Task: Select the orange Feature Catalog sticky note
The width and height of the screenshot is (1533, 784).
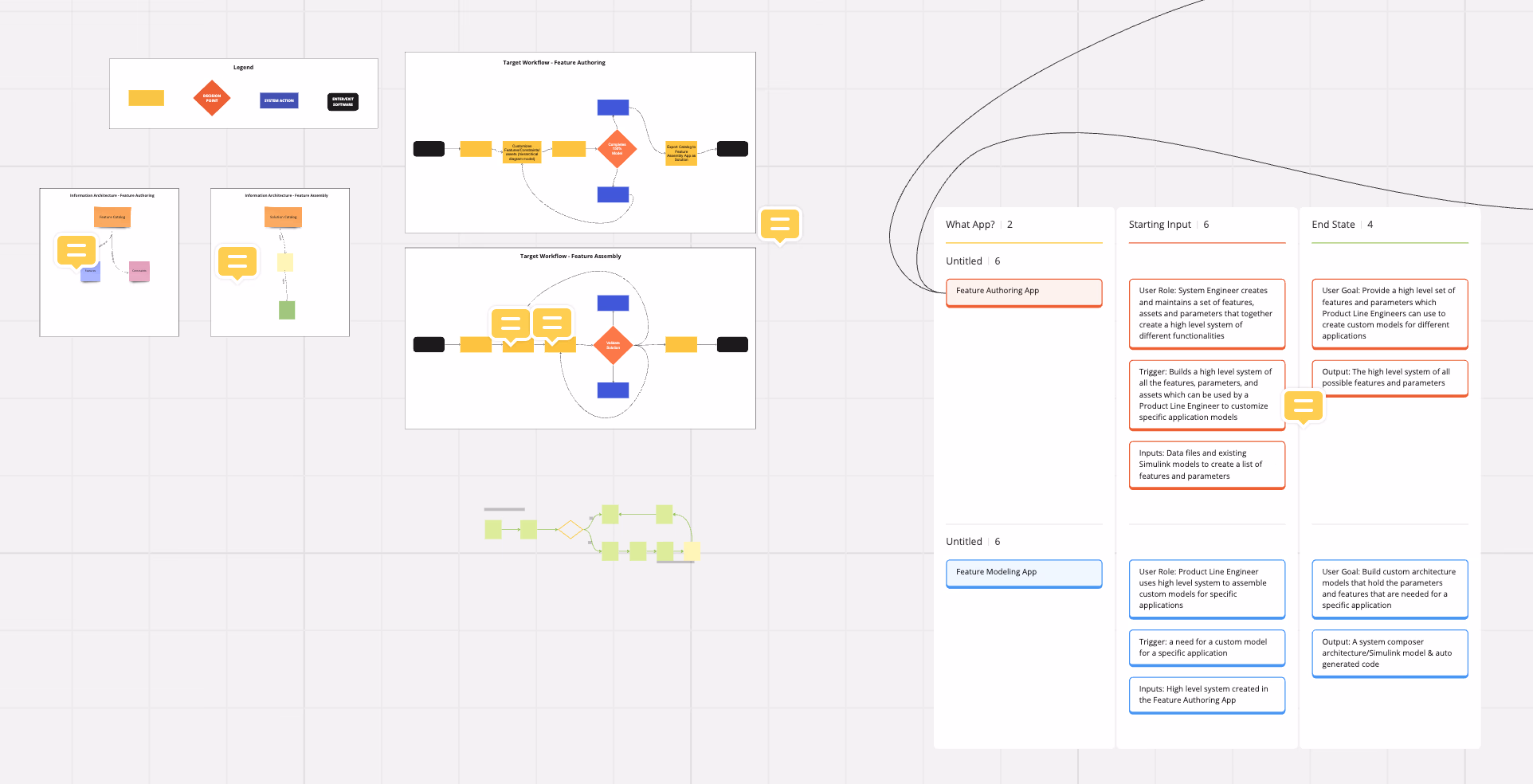Action: pyautogui.click(x=112, y=217)
